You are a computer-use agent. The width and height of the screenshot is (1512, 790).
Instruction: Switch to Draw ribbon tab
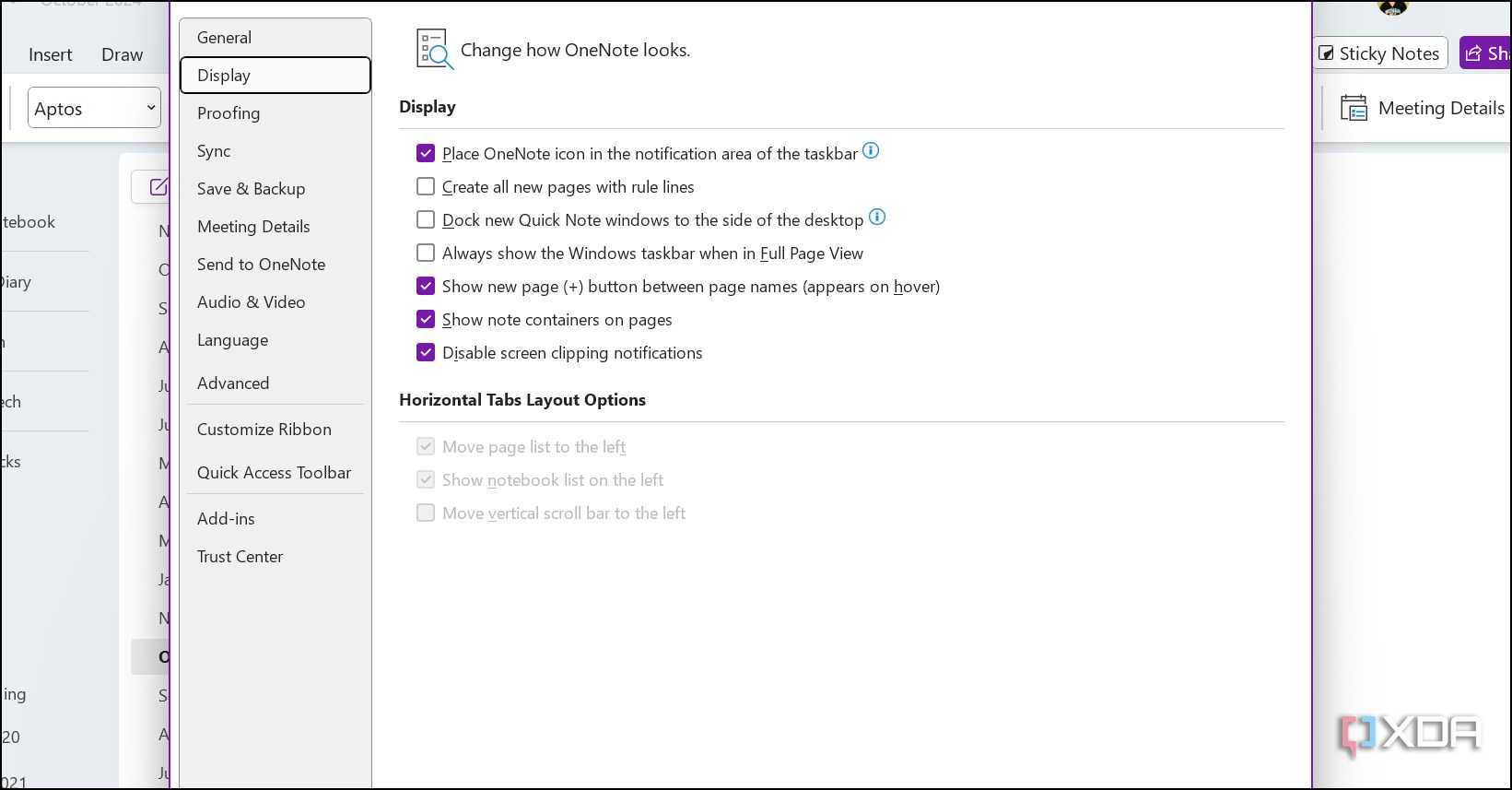122,54
